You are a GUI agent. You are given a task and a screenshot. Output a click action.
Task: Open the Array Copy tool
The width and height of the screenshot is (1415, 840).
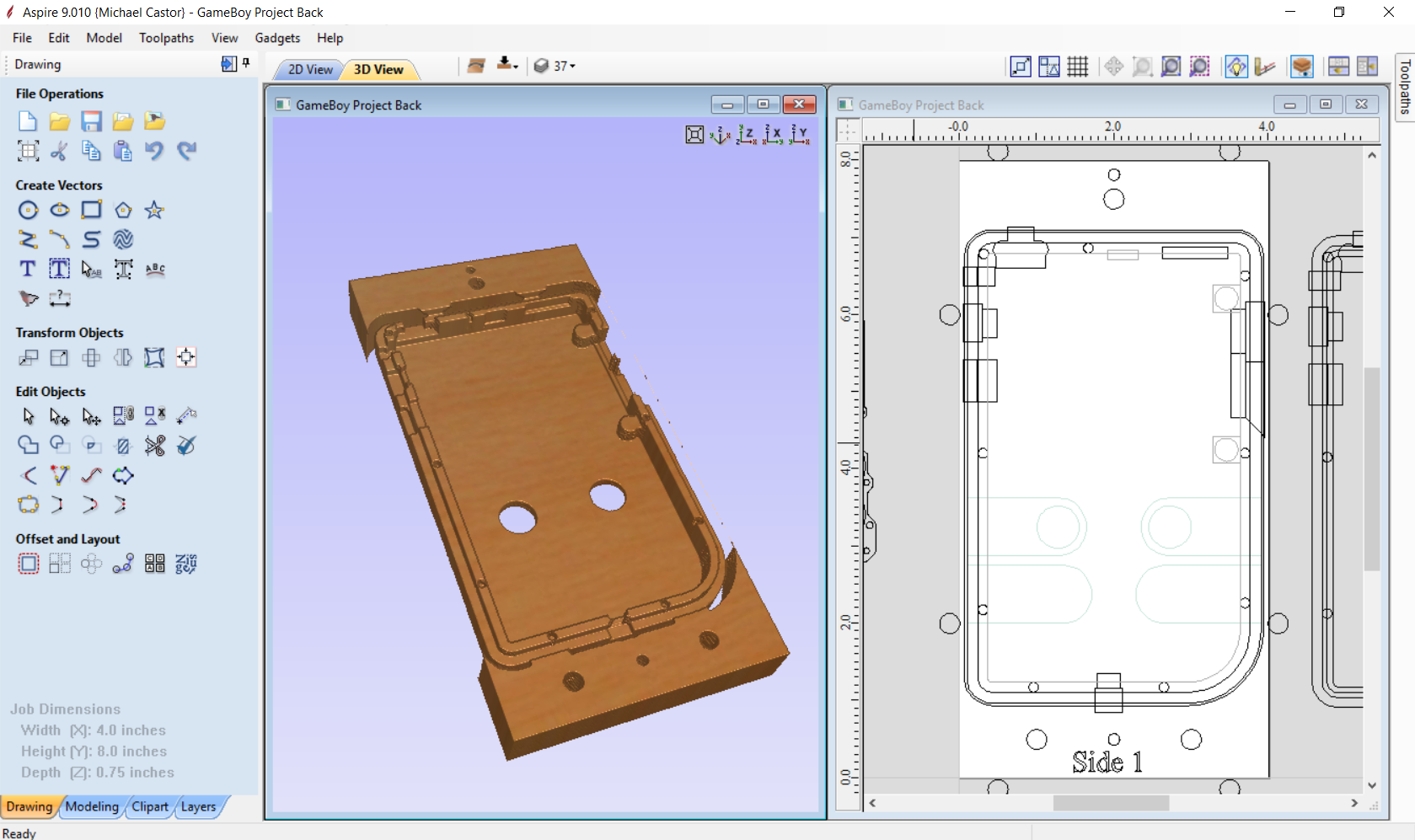pos(59,564)
